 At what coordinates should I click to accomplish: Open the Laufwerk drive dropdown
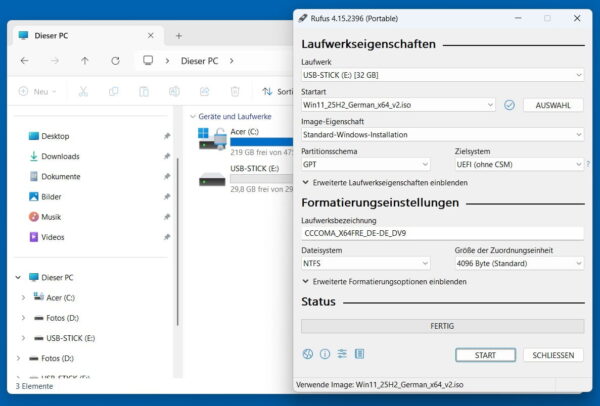point(442,75)
